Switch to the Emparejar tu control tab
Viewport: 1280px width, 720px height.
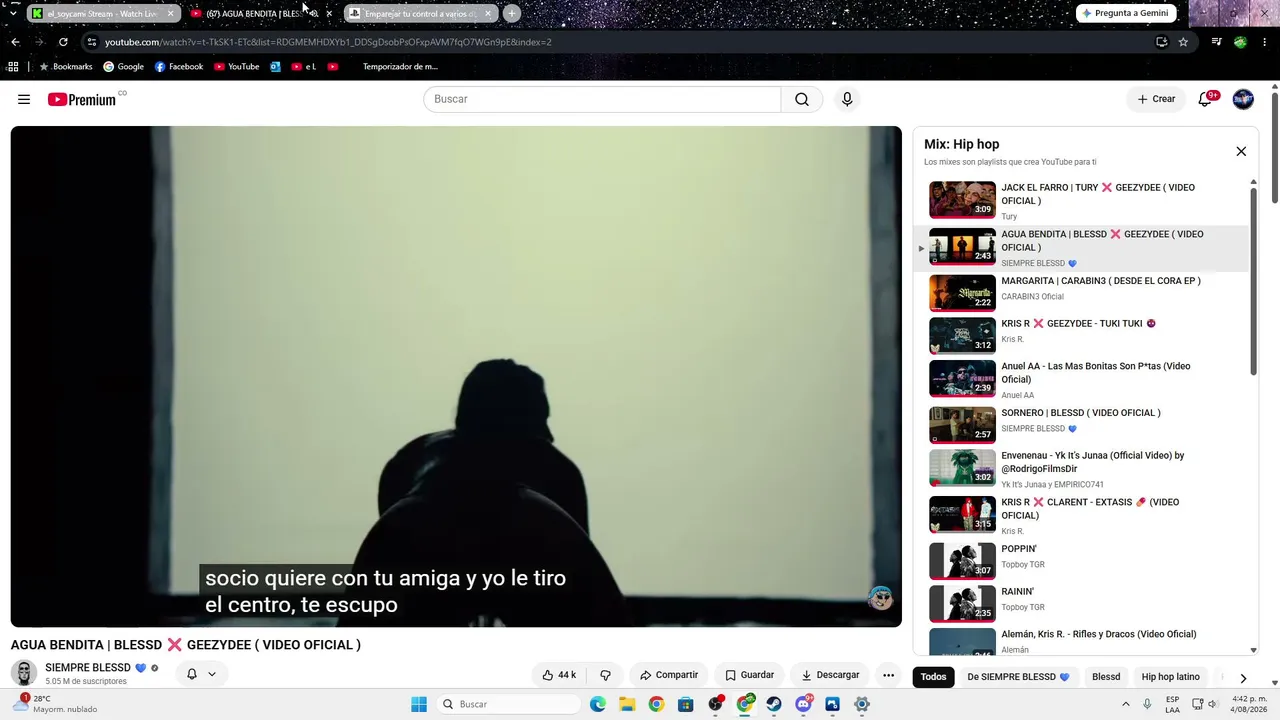[421, 14]
